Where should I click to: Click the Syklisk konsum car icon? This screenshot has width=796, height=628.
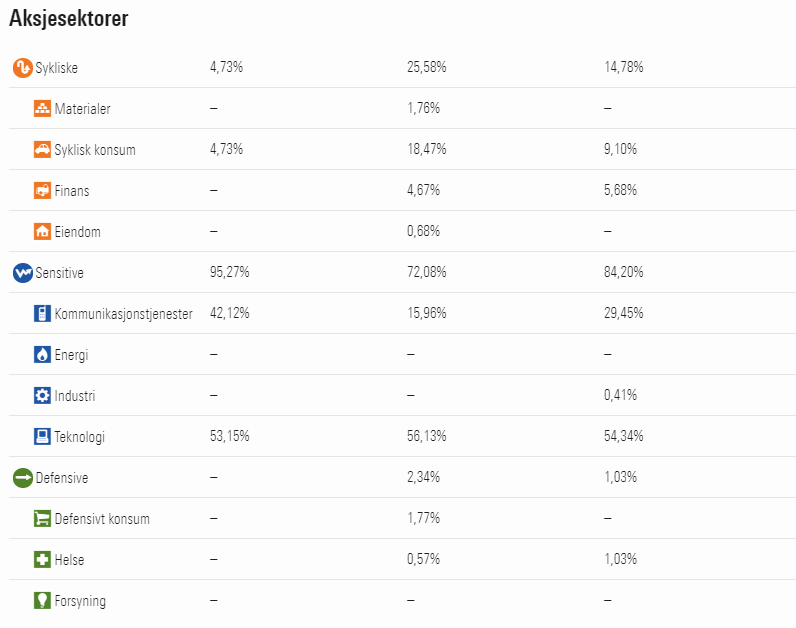[42, 150]
